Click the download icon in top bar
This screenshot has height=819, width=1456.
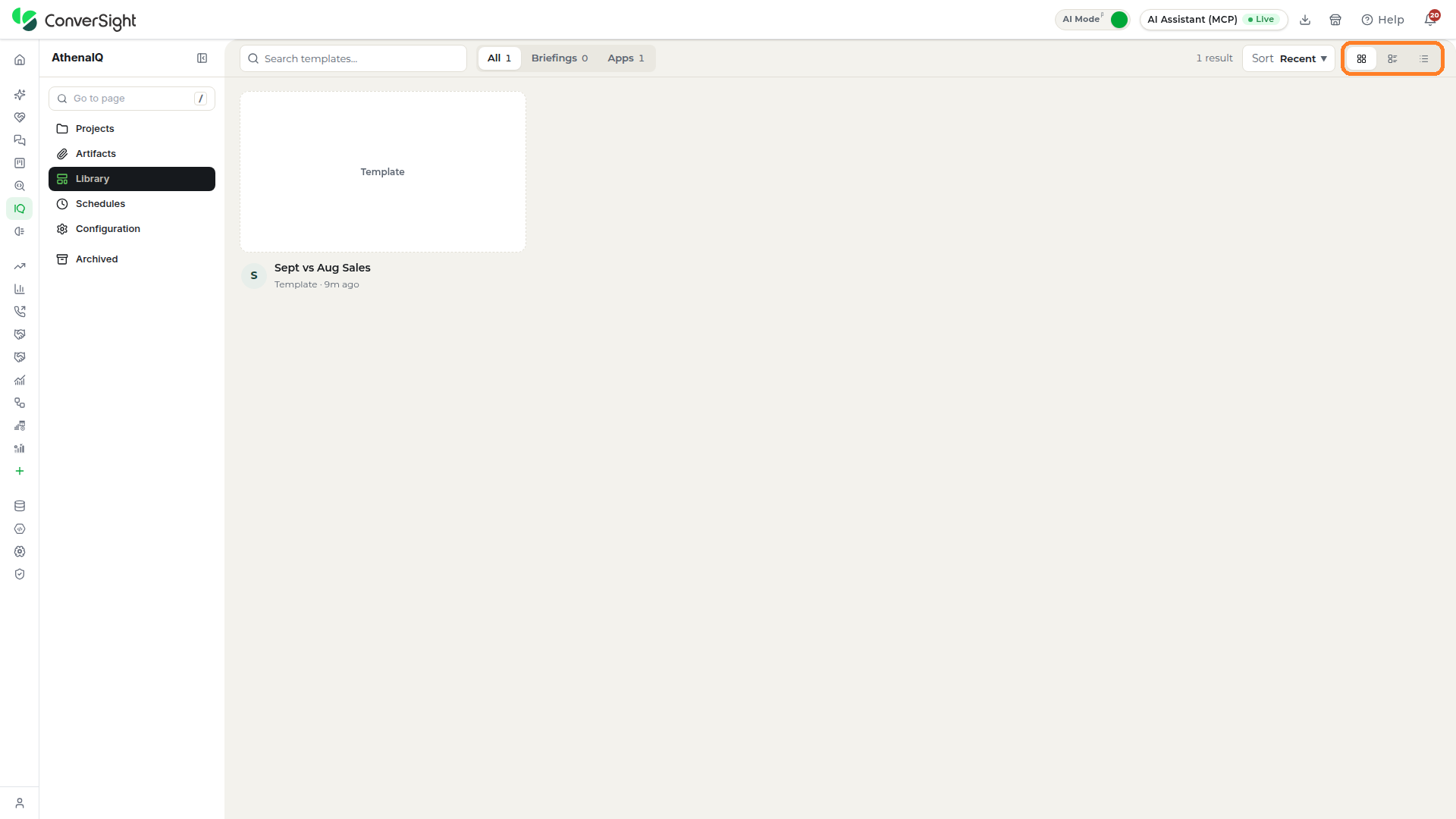click(1305, 20)
